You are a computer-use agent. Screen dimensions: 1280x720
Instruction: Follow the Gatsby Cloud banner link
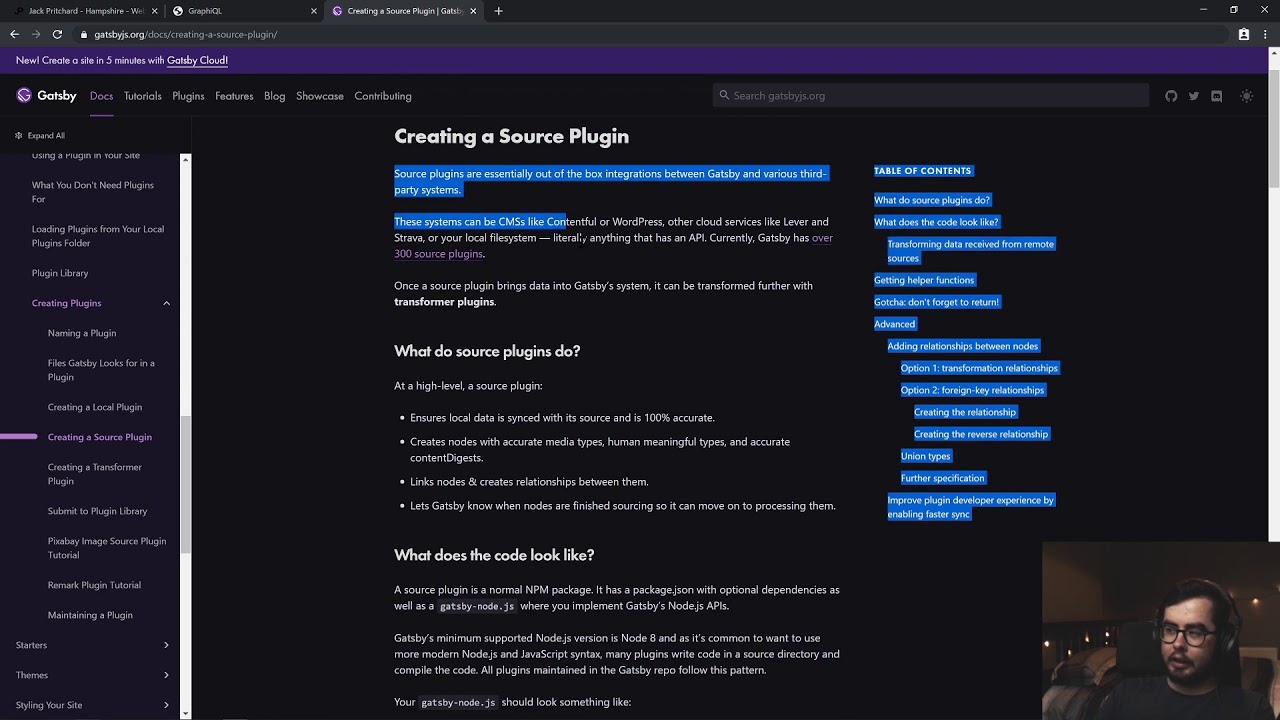point(197,60)
